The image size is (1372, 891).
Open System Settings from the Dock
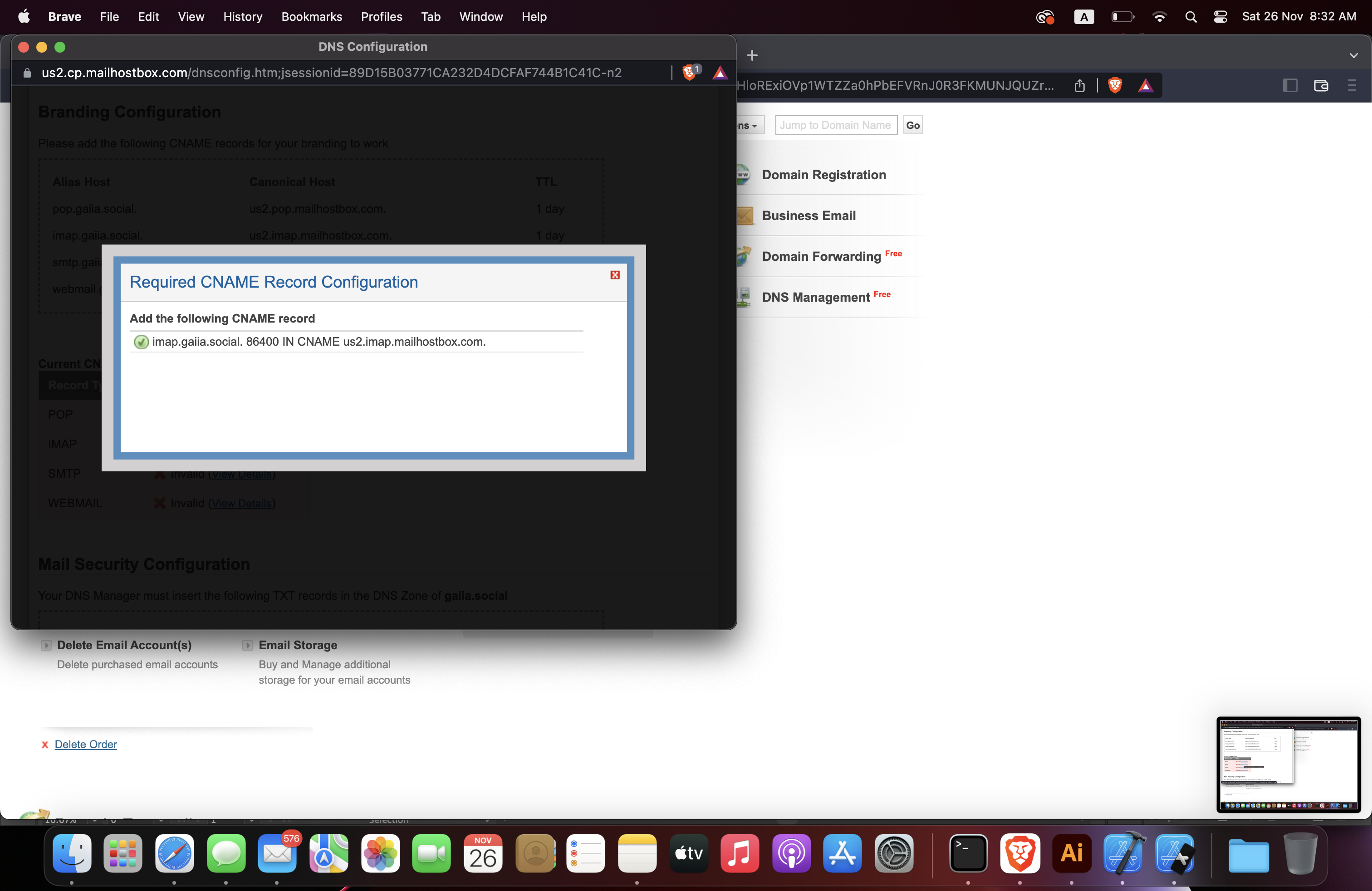[894, 853]
